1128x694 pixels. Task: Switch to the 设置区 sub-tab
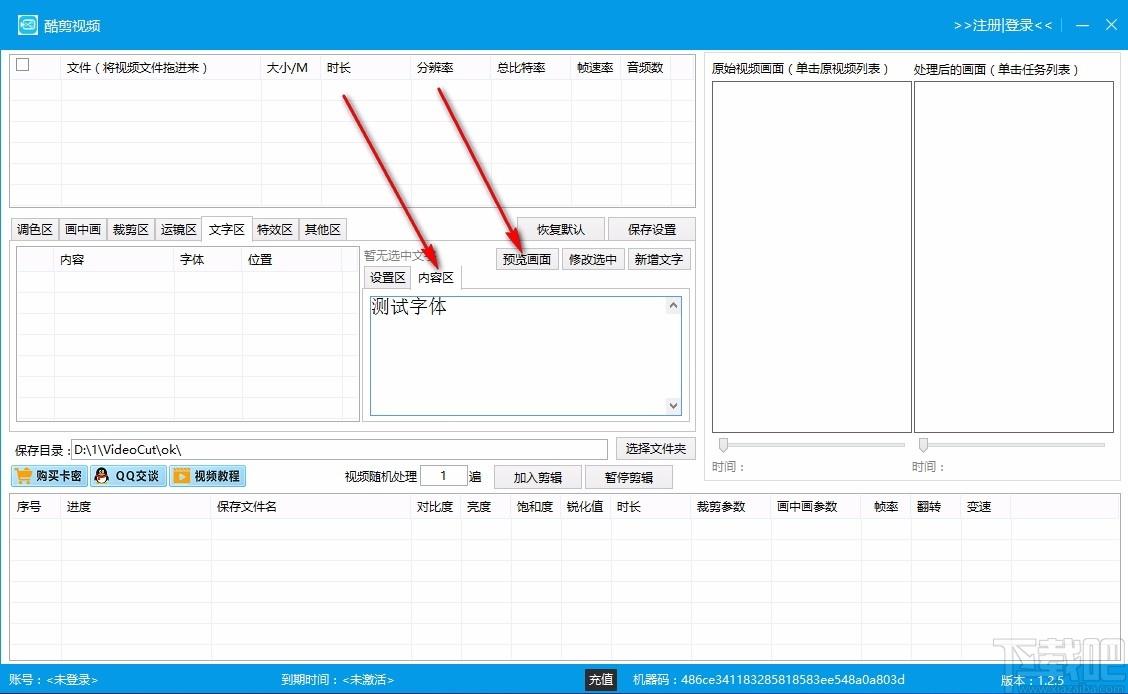point(388,278)
